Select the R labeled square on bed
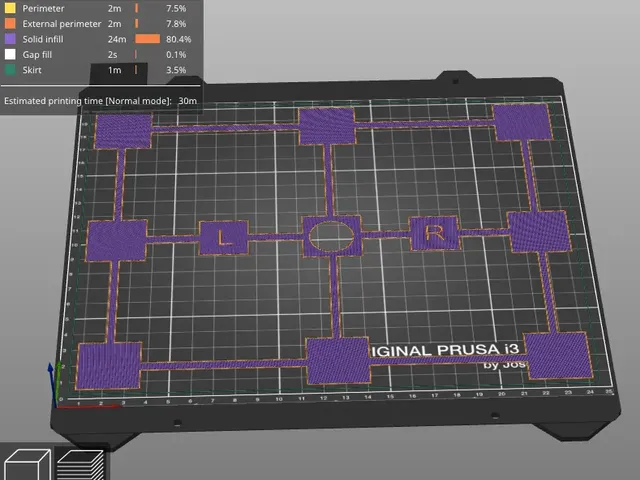Viewport: 640px width, 480px height. click(x=434, y=233)
